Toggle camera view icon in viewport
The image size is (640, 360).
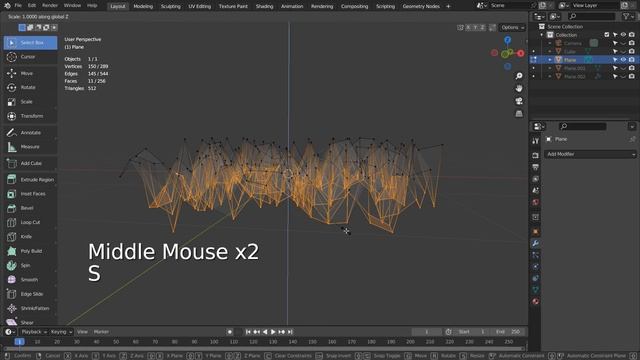click(519, 101)
